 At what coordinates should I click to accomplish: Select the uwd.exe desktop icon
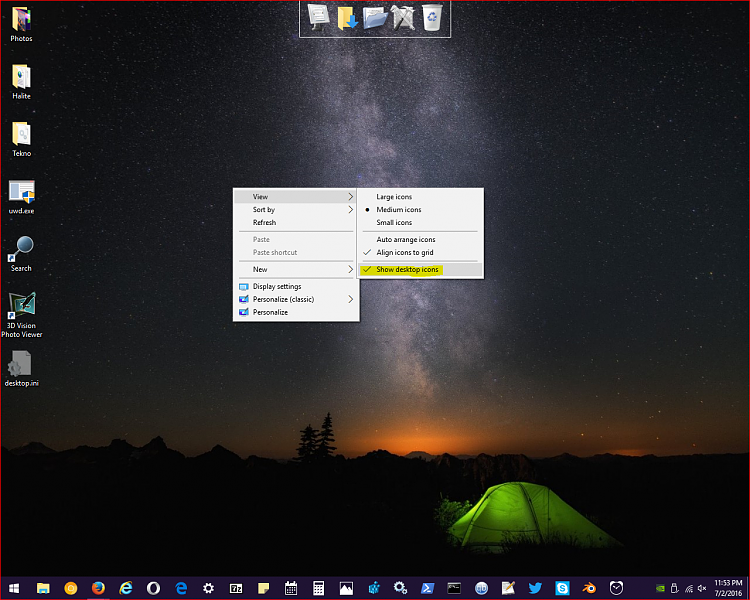(22, 197)
